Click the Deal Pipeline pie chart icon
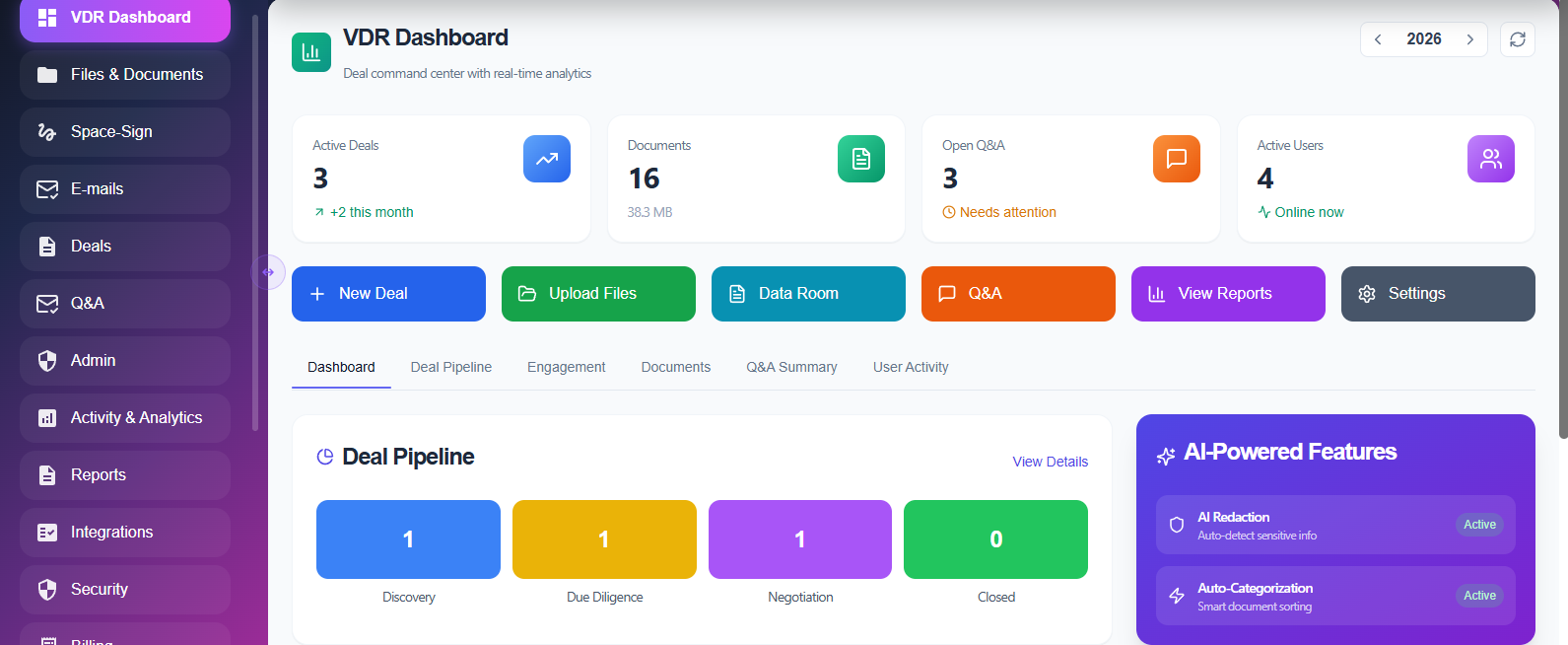Viewport: 1568px width, 645px height. coord(325,457)
